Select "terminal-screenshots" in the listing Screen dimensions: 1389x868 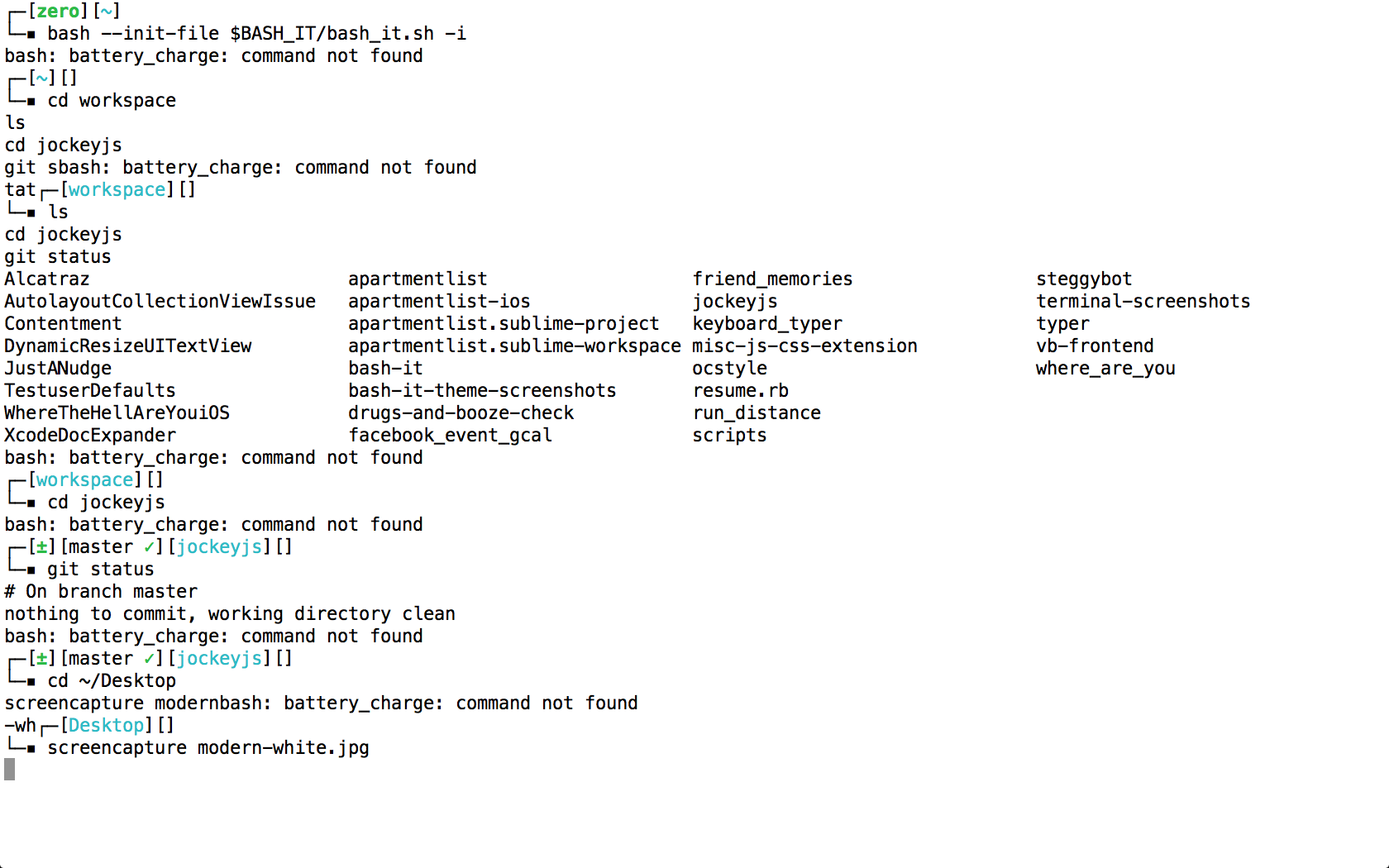(x=1143, y=301)
